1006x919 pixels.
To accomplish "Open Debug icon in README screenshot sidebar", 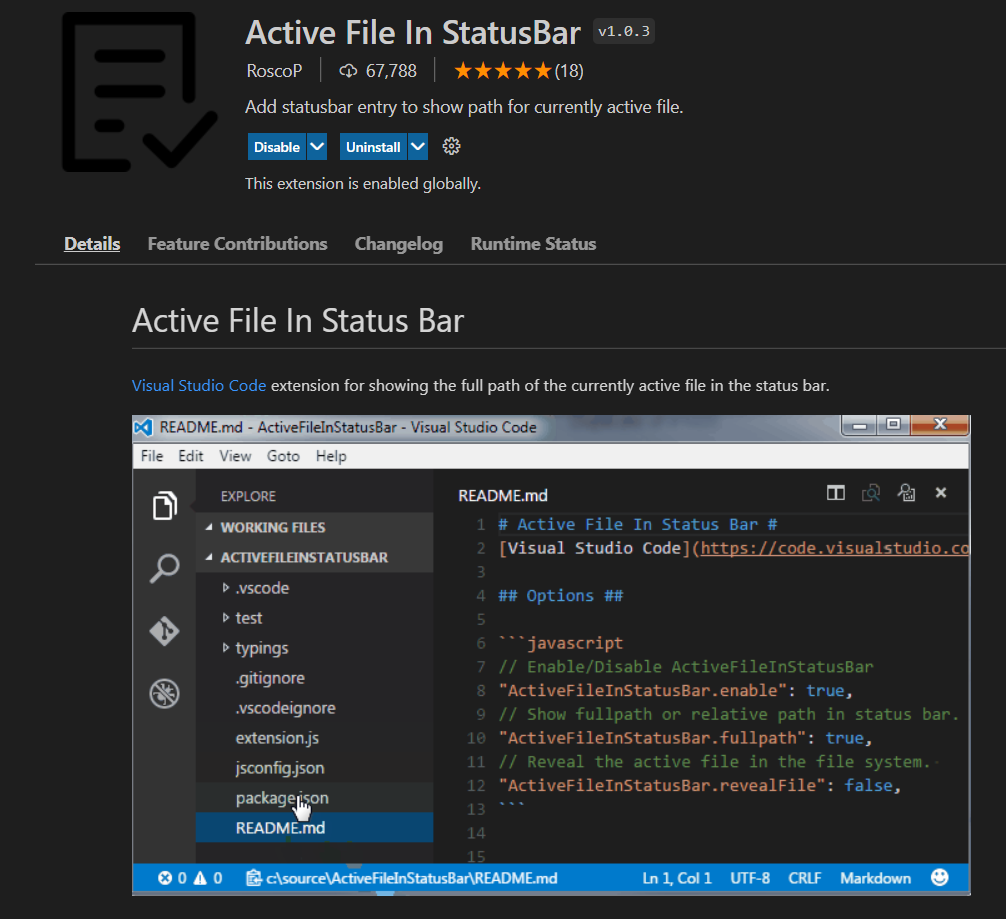I will click(x=165, y=694).
